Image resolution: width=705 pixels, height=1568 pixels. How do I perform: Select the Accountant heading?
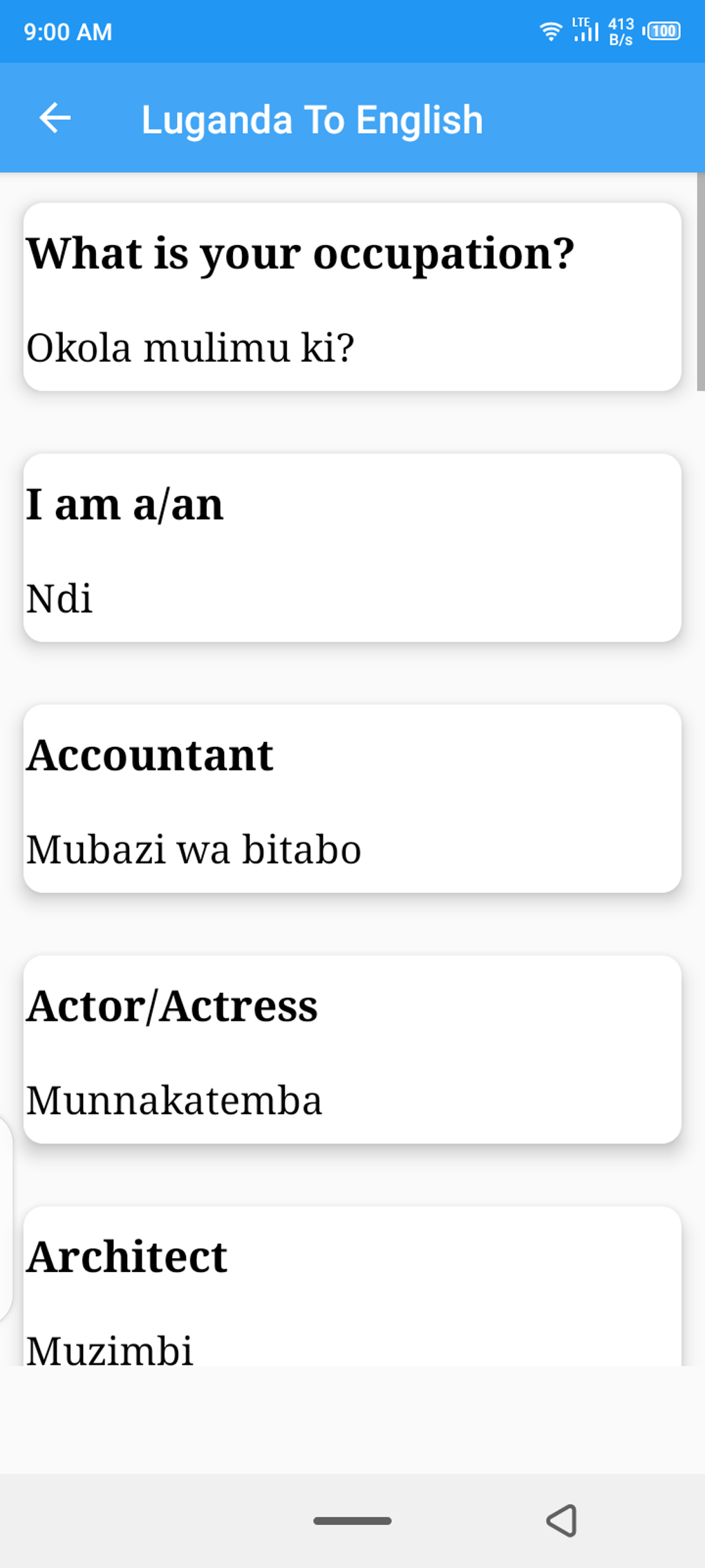click(150, 755)
